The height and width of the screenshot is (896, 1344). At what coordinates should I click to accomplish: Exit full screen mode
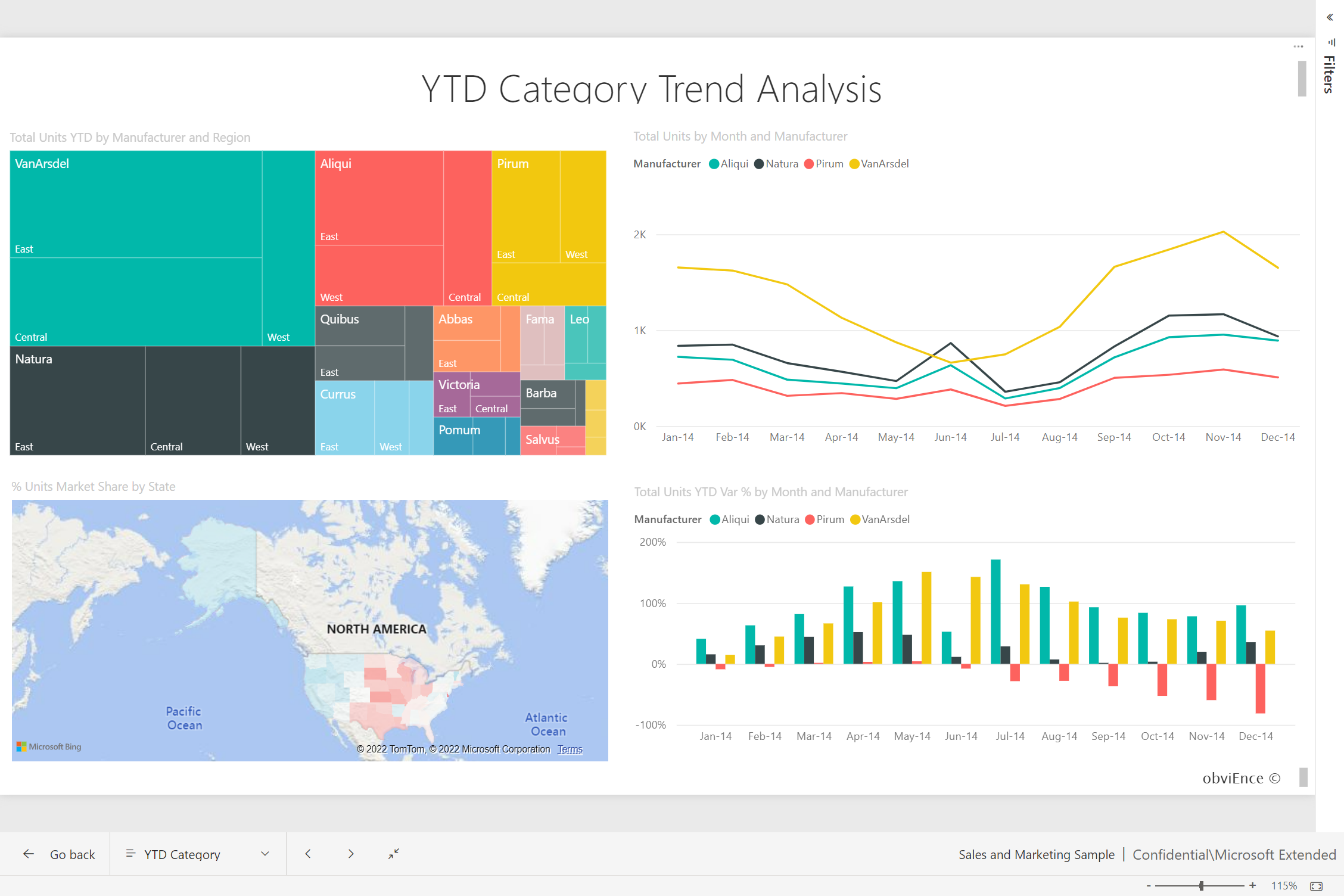click(x=394, y=854)
